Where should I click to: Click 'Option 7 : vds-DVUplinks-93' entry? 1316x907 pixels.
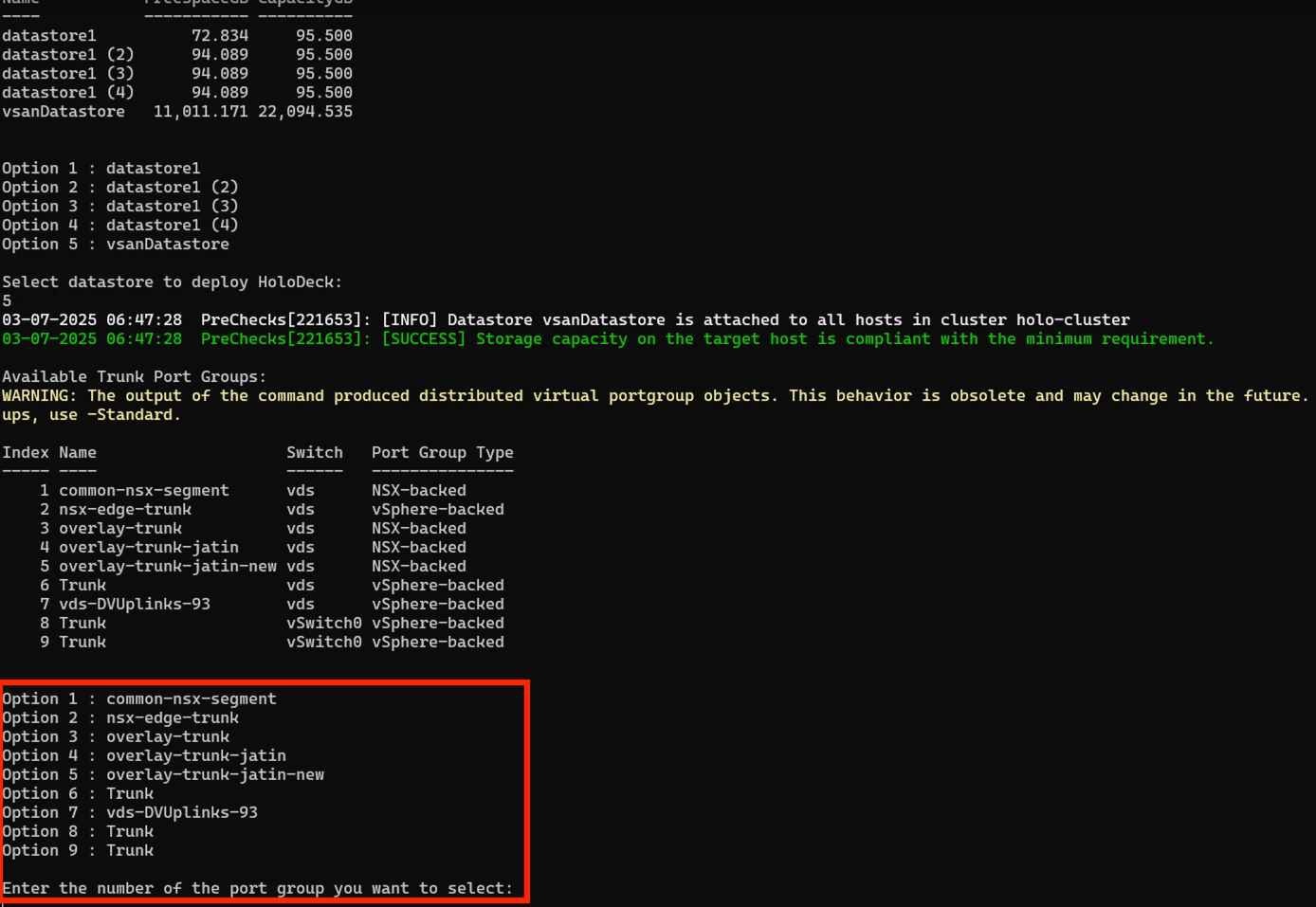[130, 812]
